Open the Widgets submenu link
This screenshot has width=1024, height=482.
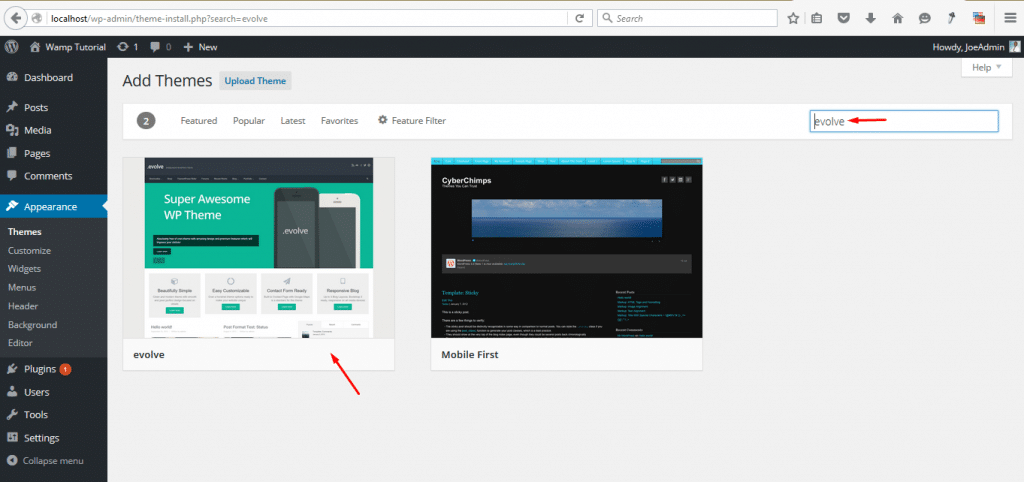tap(24, 268)
